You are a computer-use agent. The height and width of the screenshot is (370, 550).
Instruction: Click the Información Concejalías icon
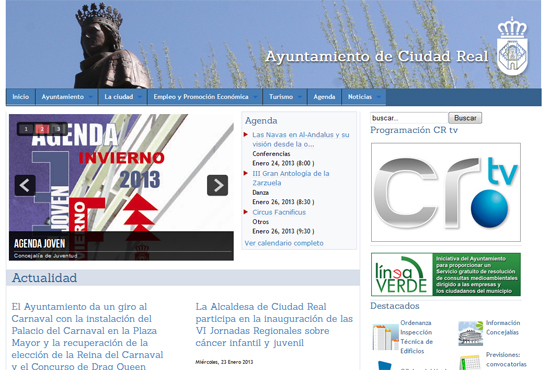471,333
